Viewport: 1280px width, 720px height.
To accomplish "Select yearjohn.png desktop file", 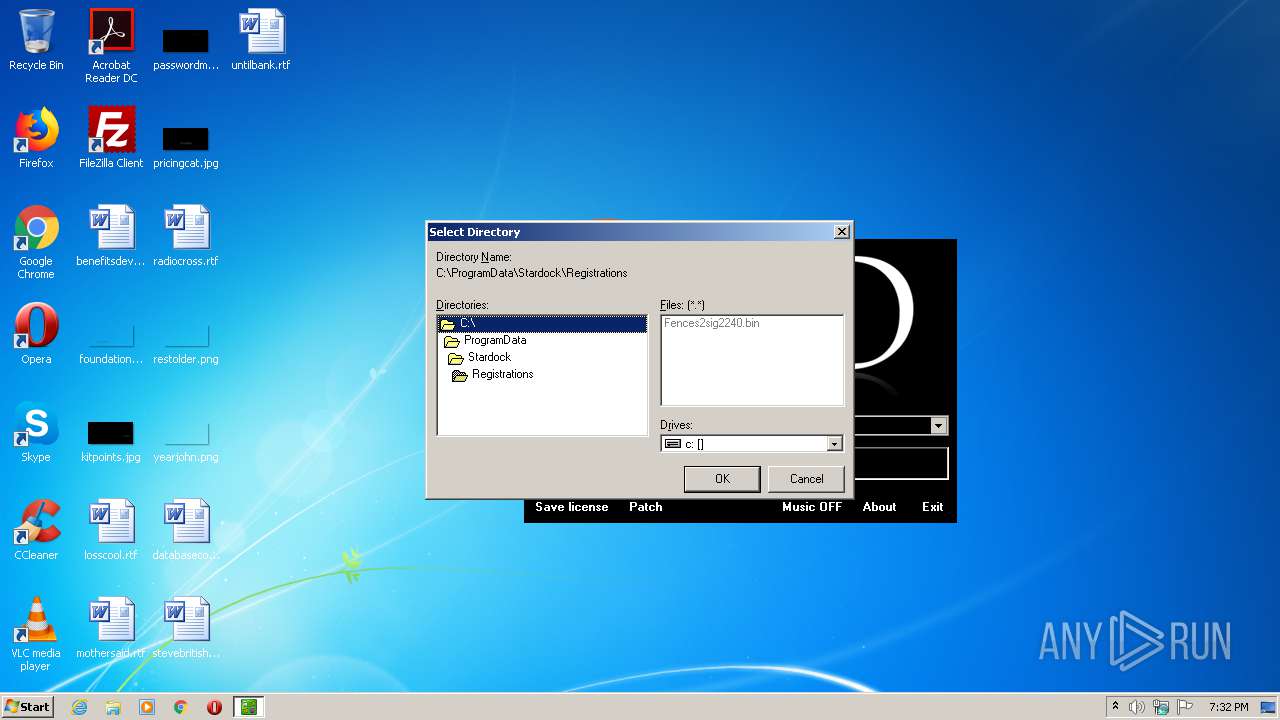I will coord(186,440).
